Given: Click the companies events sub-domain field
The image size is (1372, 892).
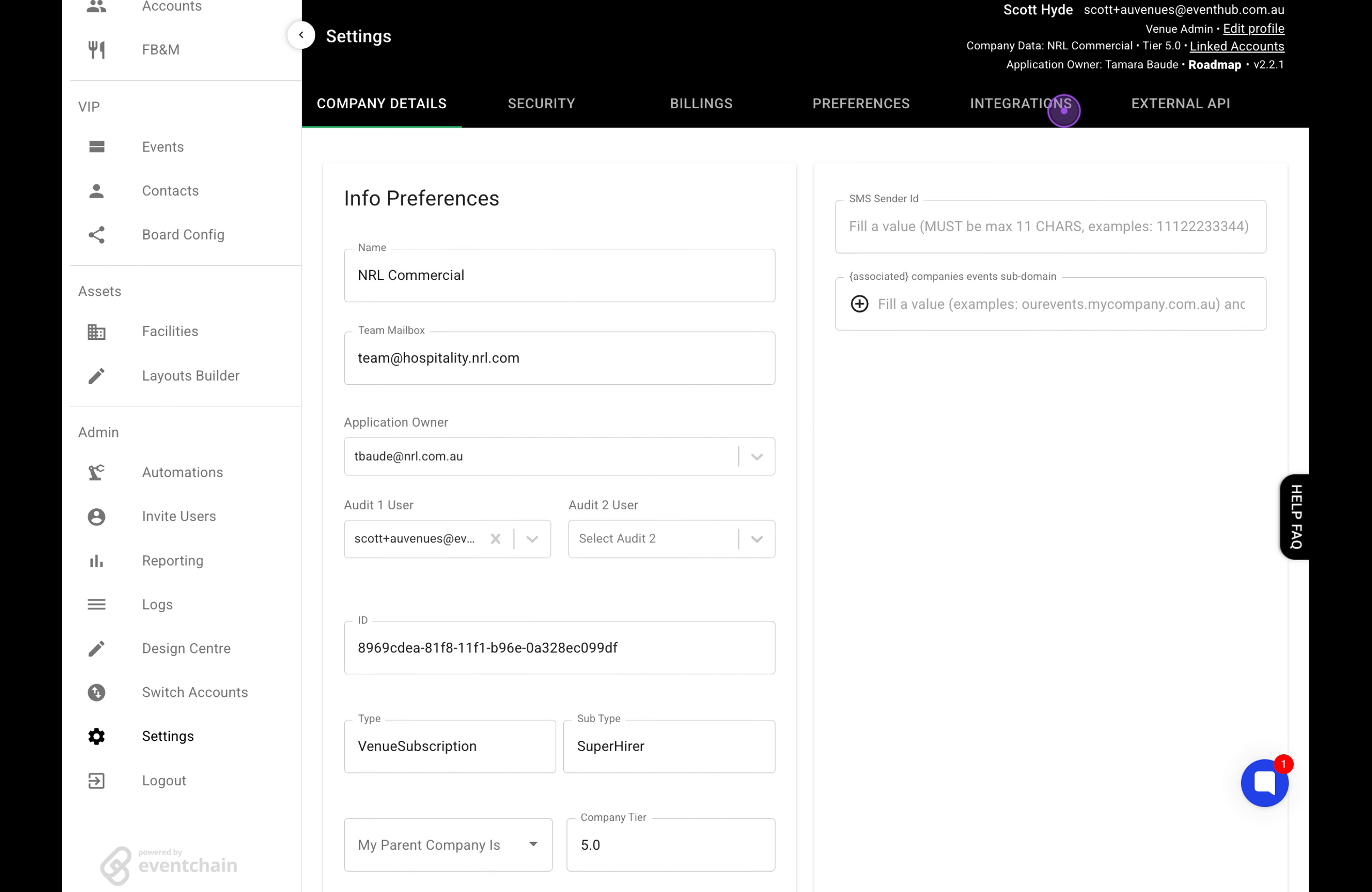Looking at the screenshot, I should pos(1050,304).
